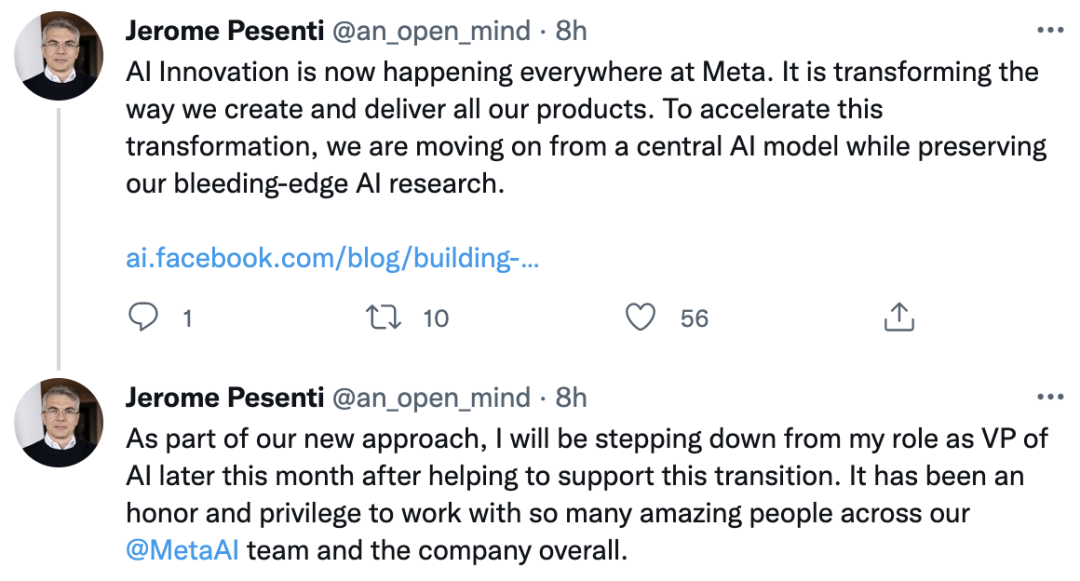1080x581 pixels.
Task: Like the AI Innovation tweet
Action: click(x=640, y=318)
